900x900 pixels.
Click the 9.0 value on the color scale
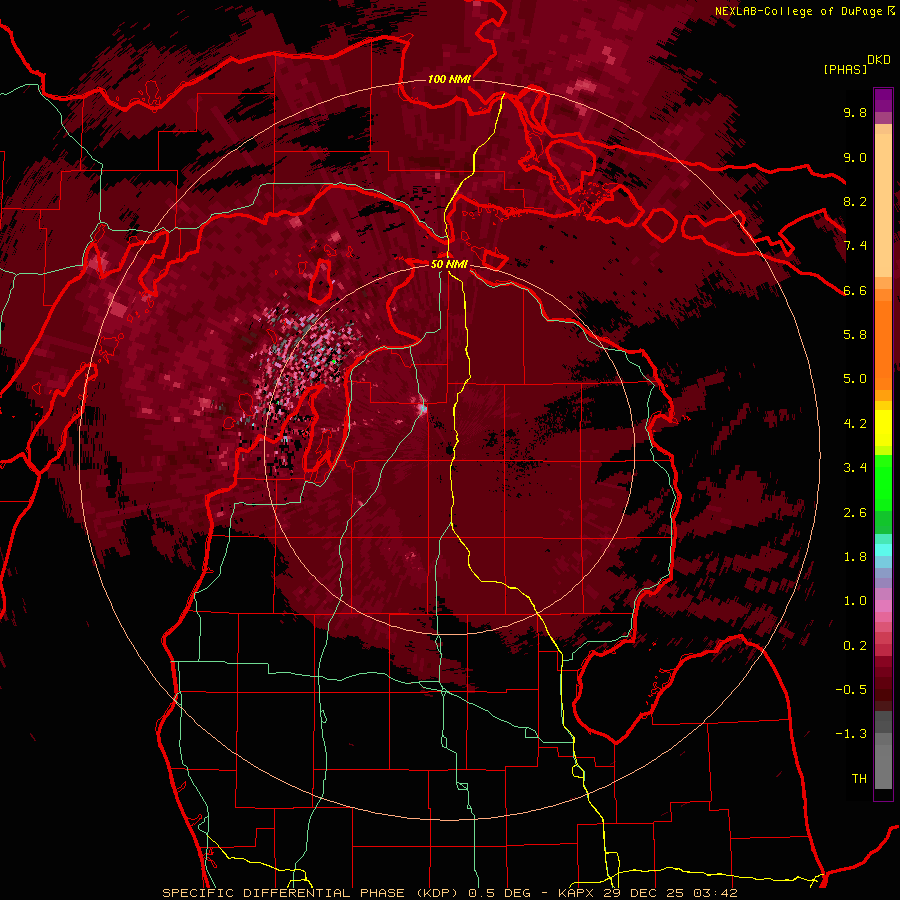(x=855, y=157)
